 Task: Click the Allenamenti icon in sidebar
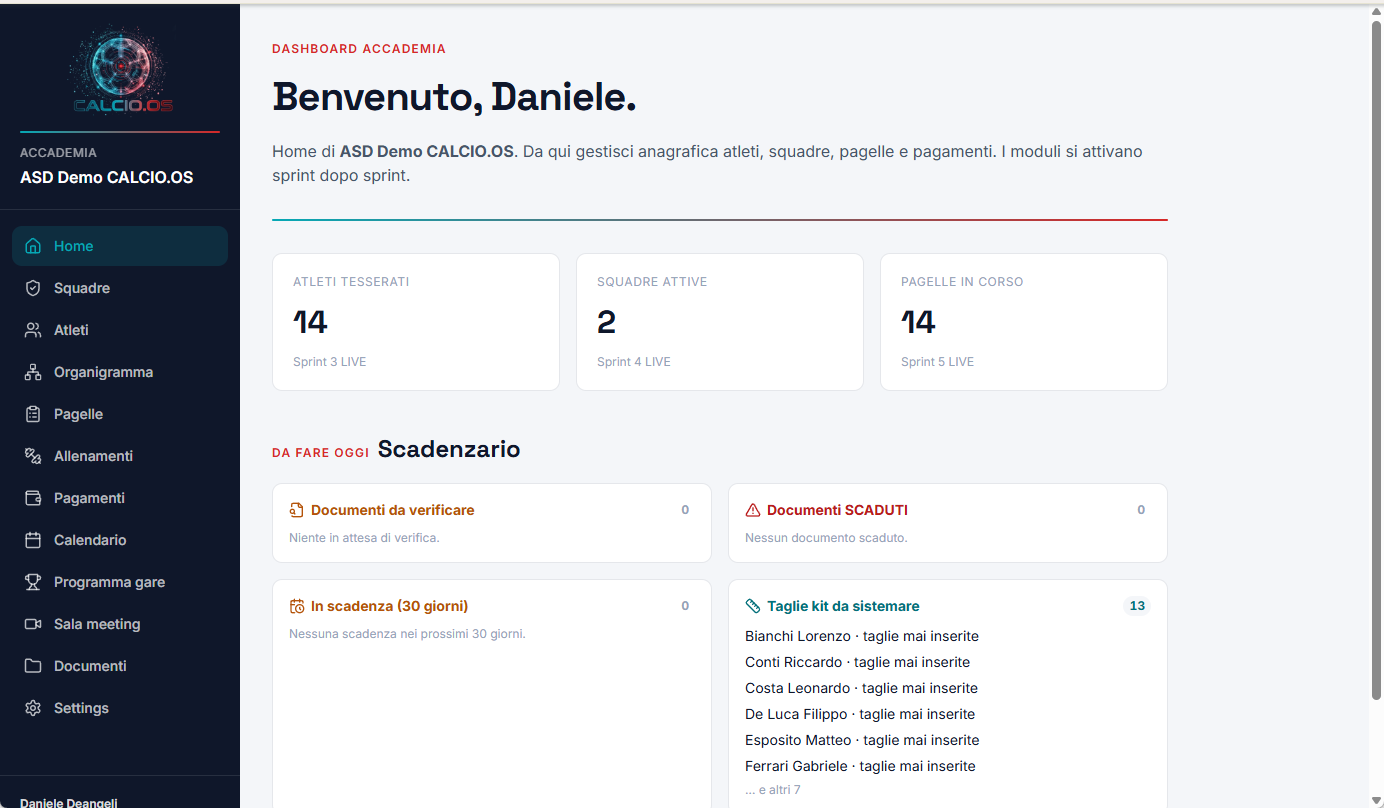click(x=33, y=456)
